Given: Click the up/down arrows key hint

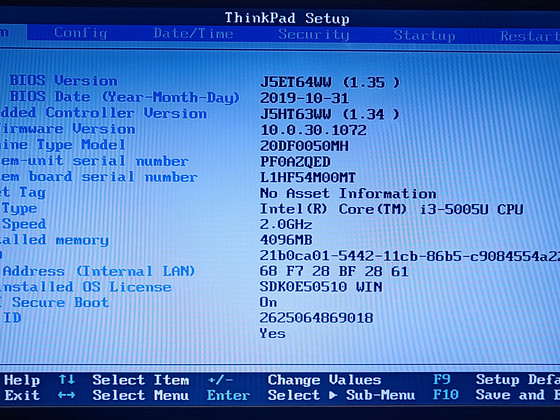Looking at the screenshot, I should click(x=67, y=380).
